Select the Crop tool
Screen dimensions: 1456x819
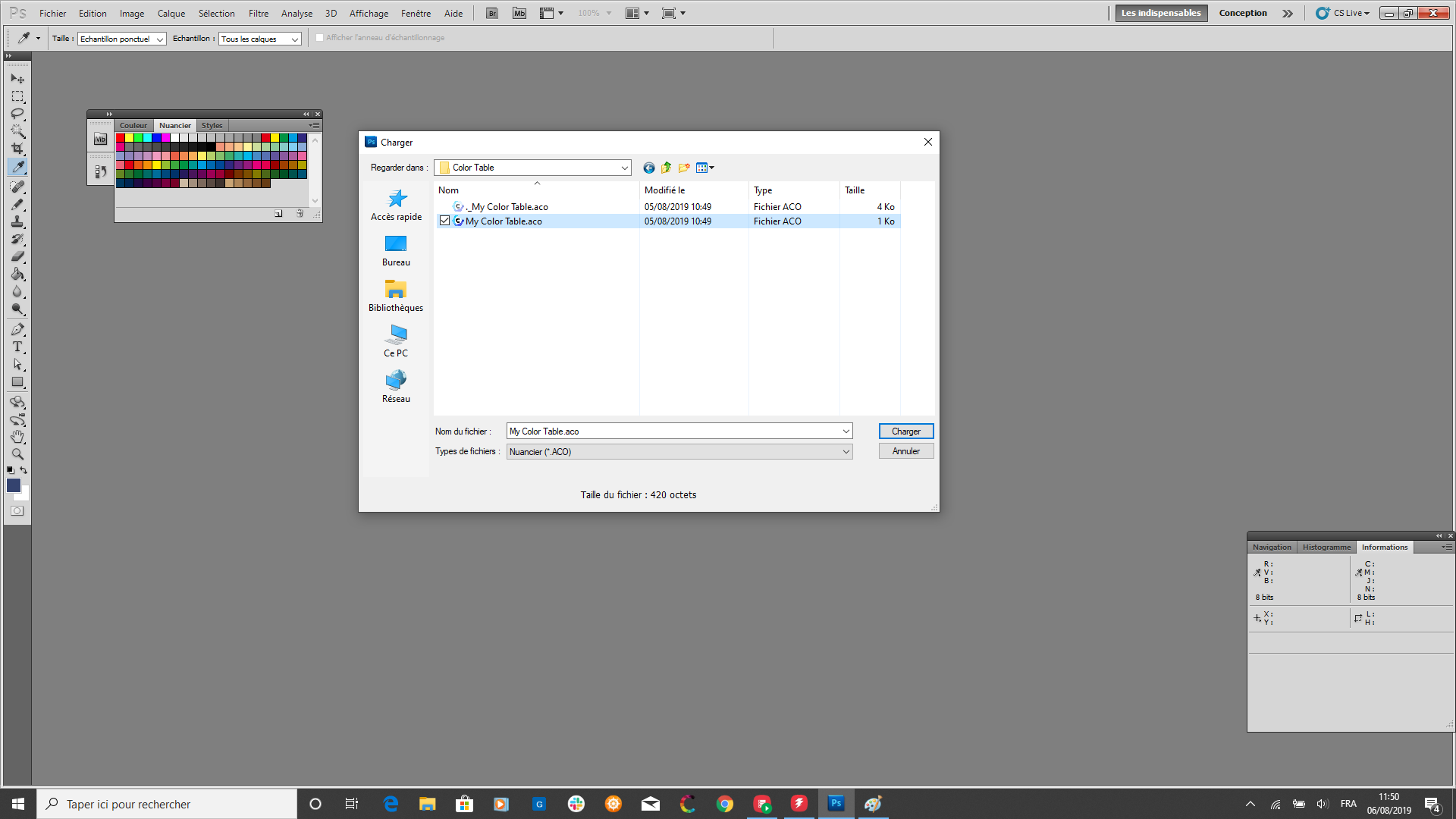point(17,149)
